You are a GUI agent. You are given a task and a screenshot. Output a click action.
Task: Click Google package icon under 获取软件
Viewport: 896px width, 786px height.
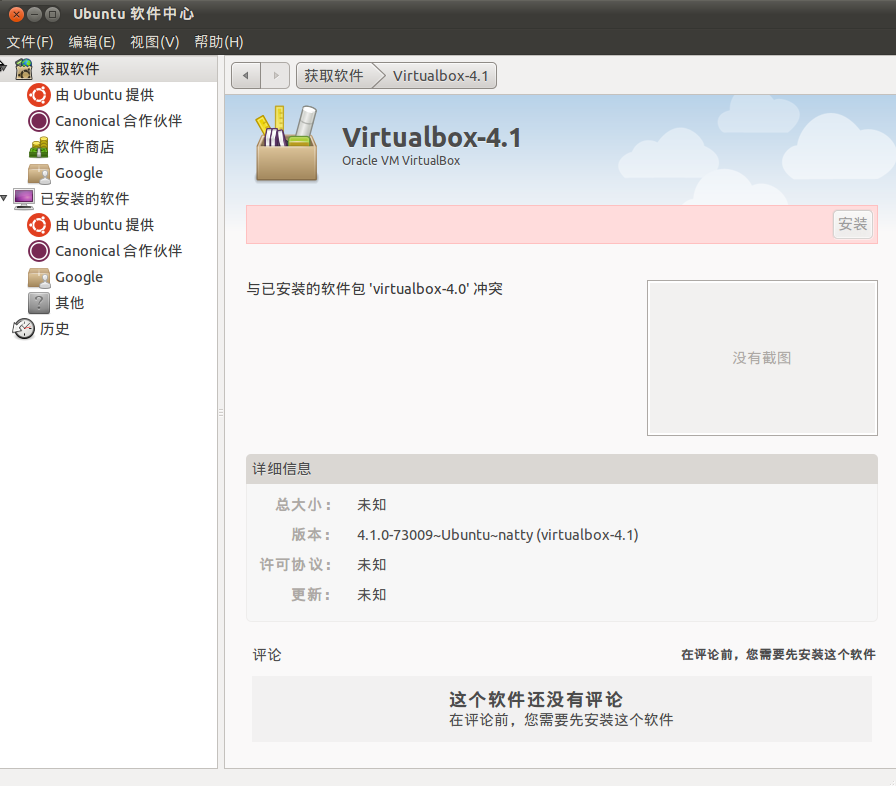click(x=39, y=173)
